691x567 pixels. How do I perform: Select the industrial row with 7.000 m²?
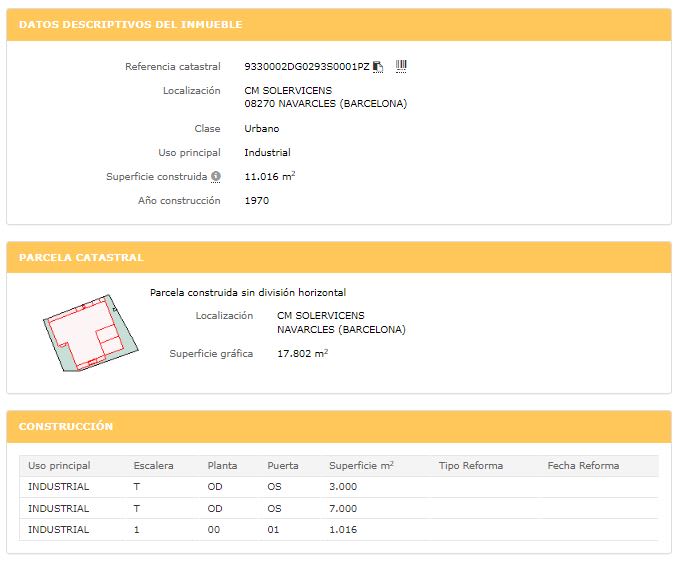point(338,509)
